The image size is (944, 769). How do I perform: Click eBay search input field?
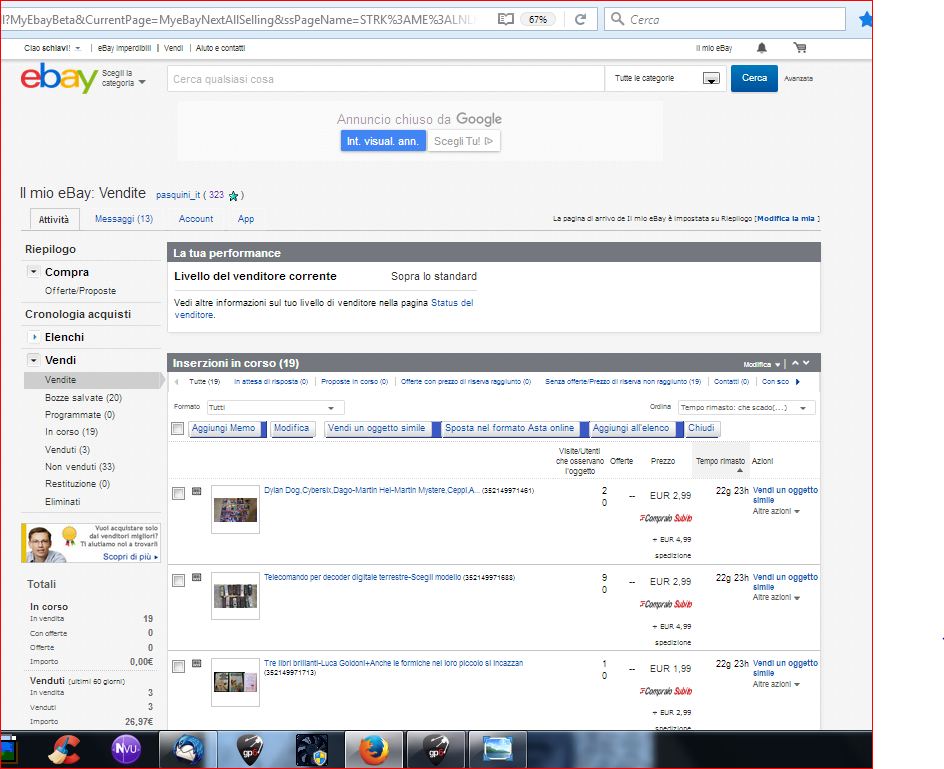(385, 79)
